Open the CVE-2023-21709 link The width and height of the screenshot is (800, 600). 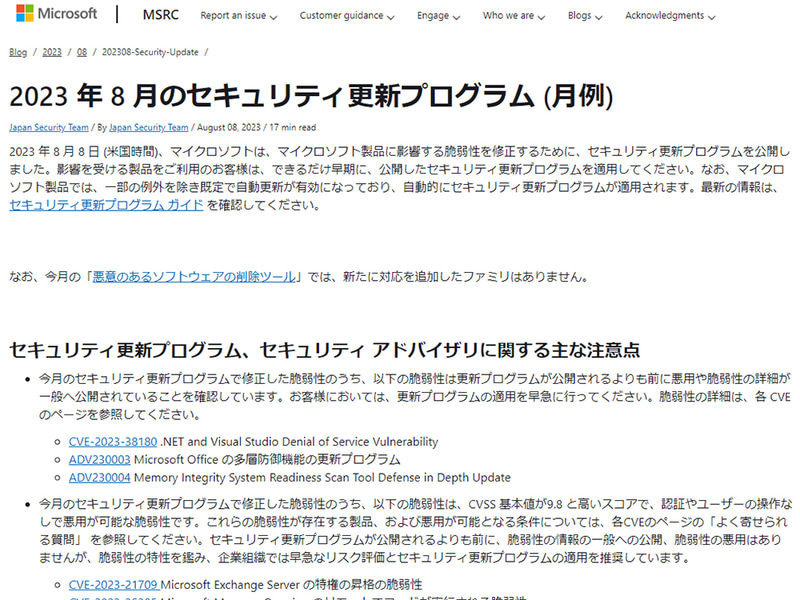(x=114, y=585)
